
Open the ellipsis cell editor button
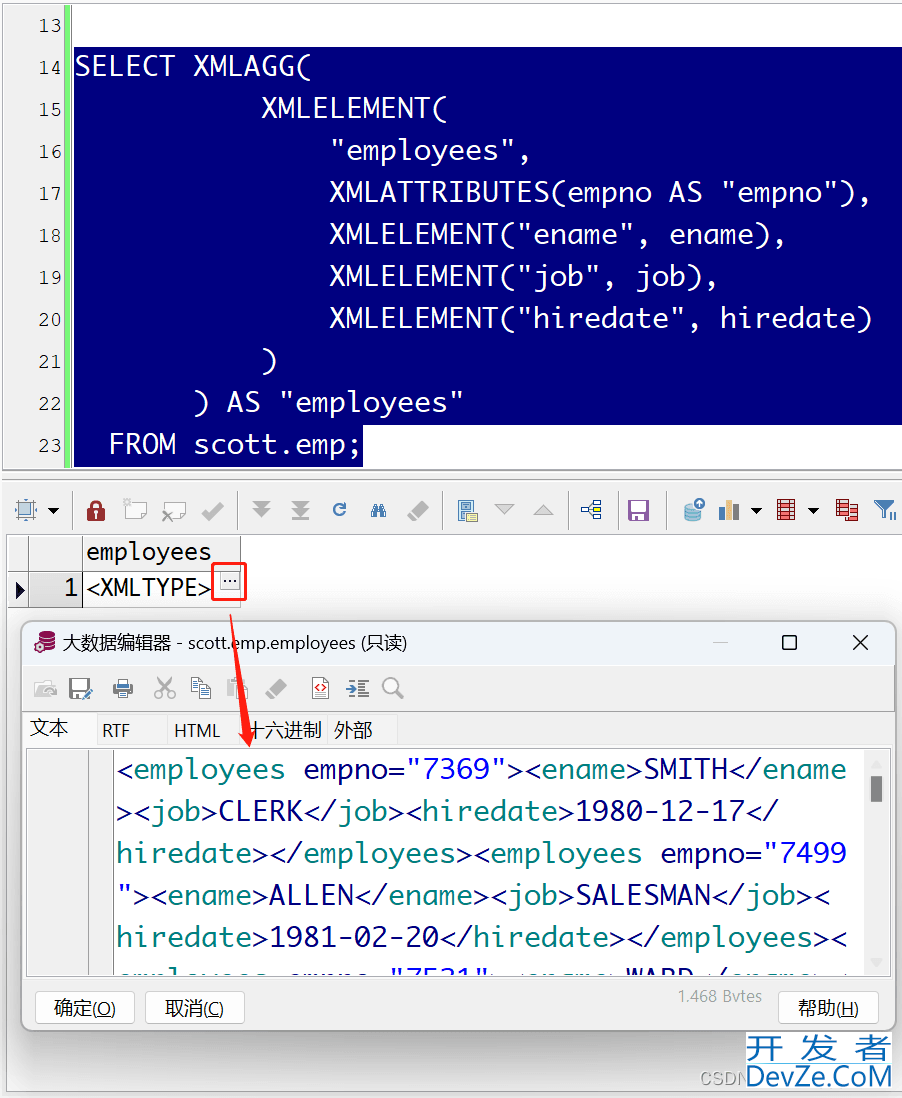tap(230, 581)
